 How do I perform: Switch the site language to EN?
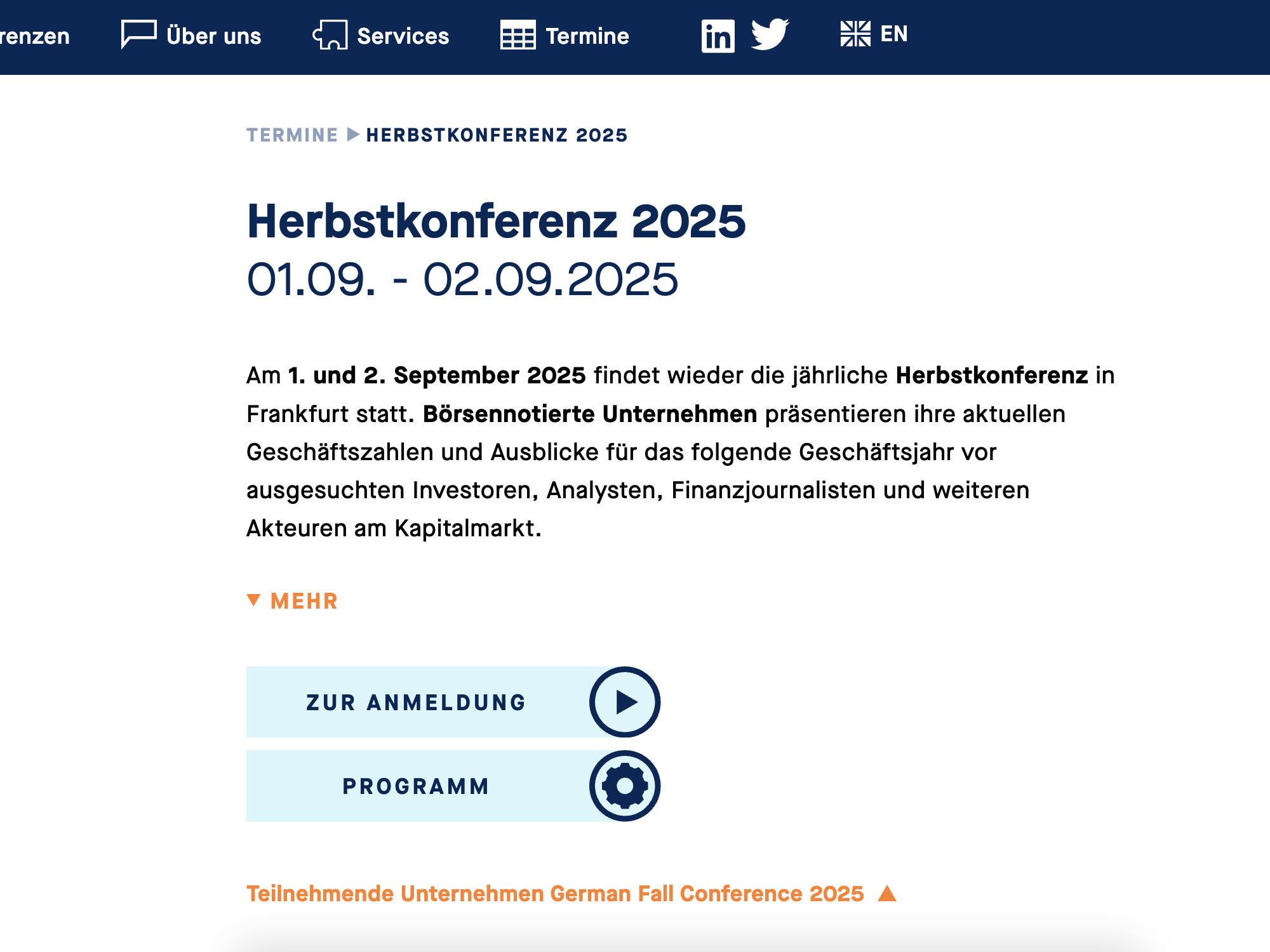tap(892, 35)
